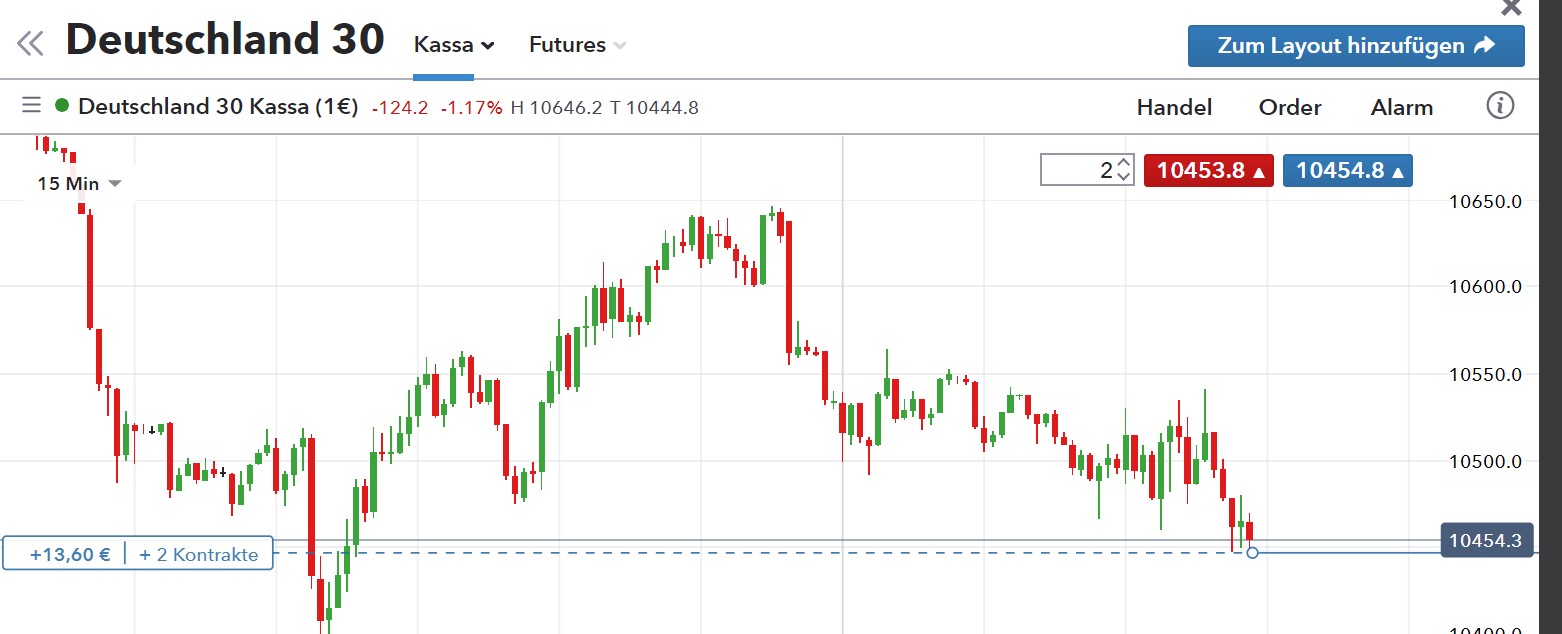Expand the Kassa dropdown

[455, 45]
